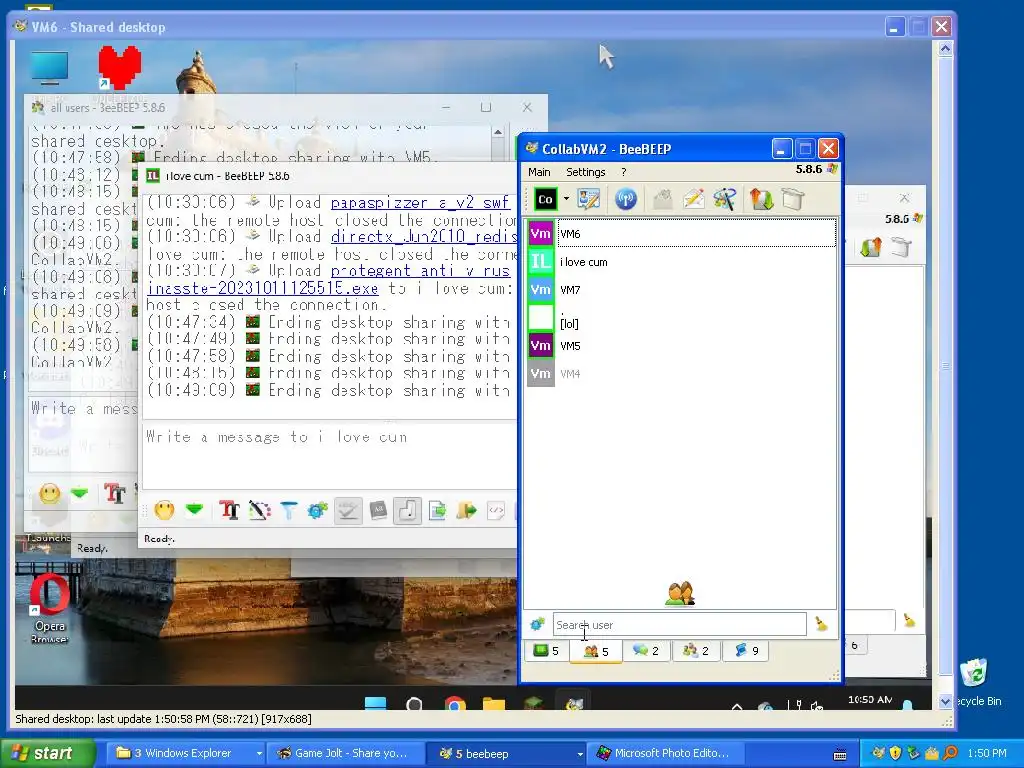Open the Settings menu in CollabVM2 window

[x=585, y=172]
